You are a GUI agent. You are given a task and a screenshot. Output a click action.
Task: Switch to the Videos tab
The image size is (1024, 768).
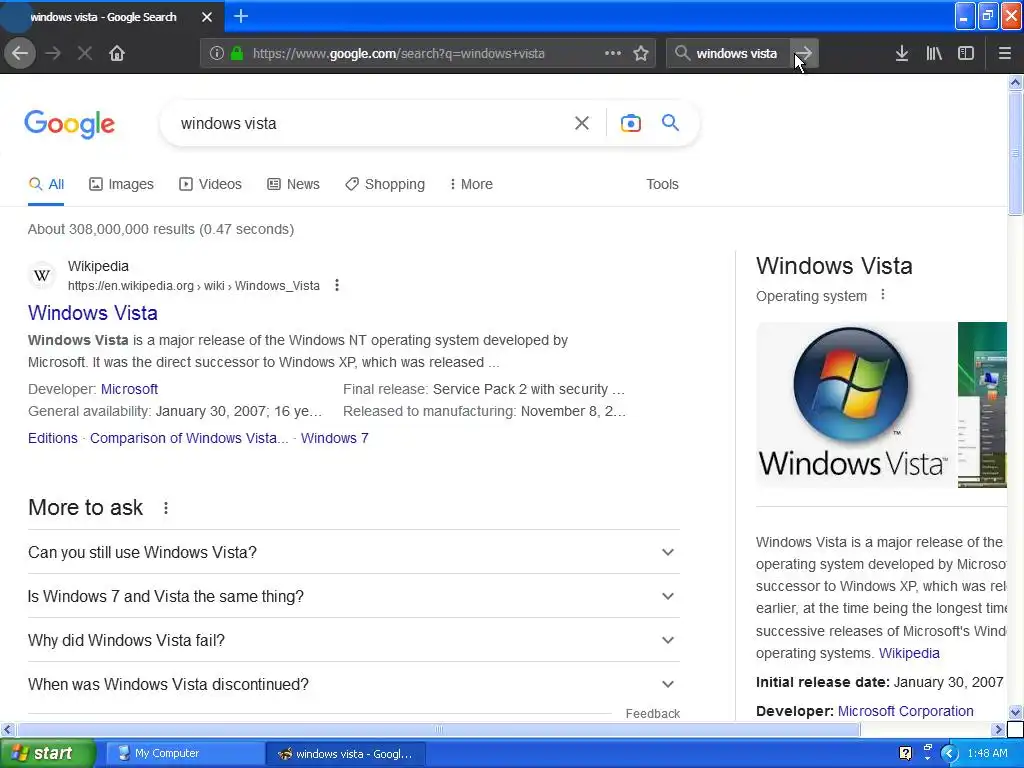click(x=210, y=184)
